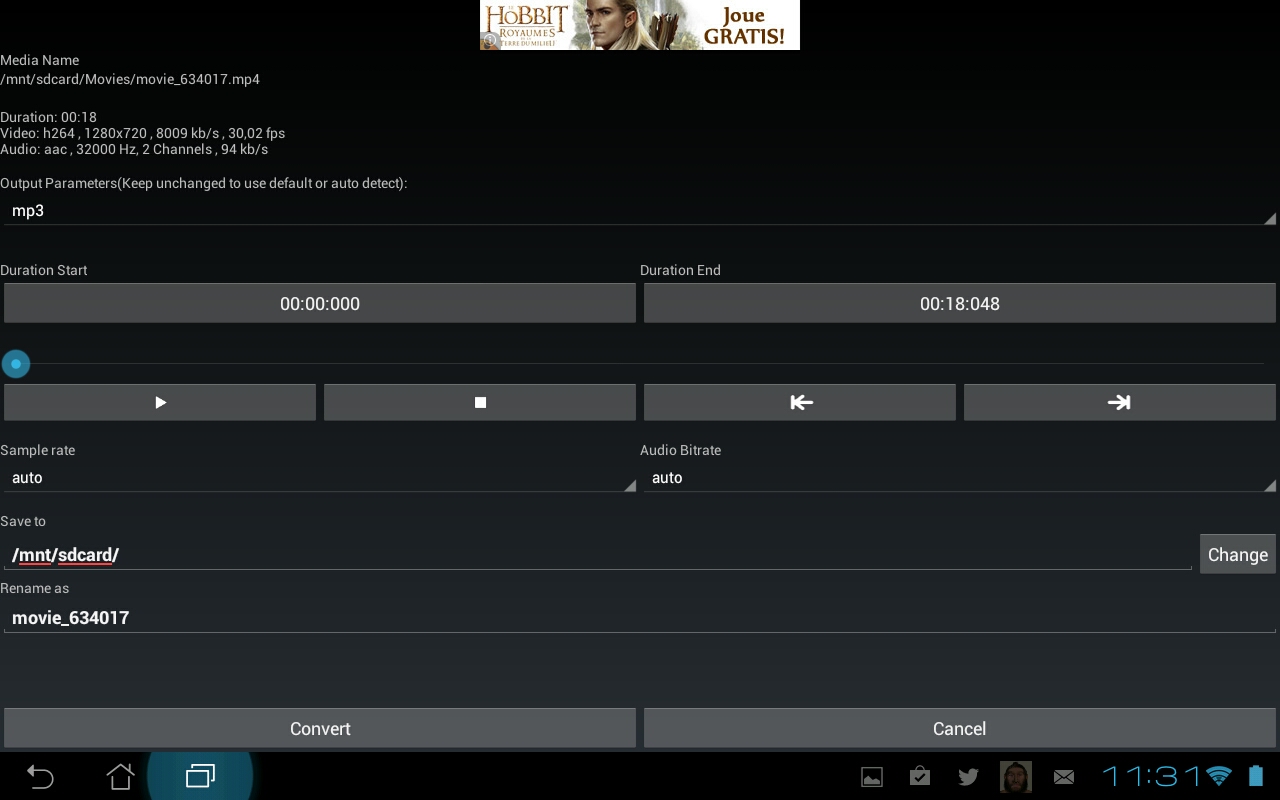Tap the Duration Start time button

(320, 303)
